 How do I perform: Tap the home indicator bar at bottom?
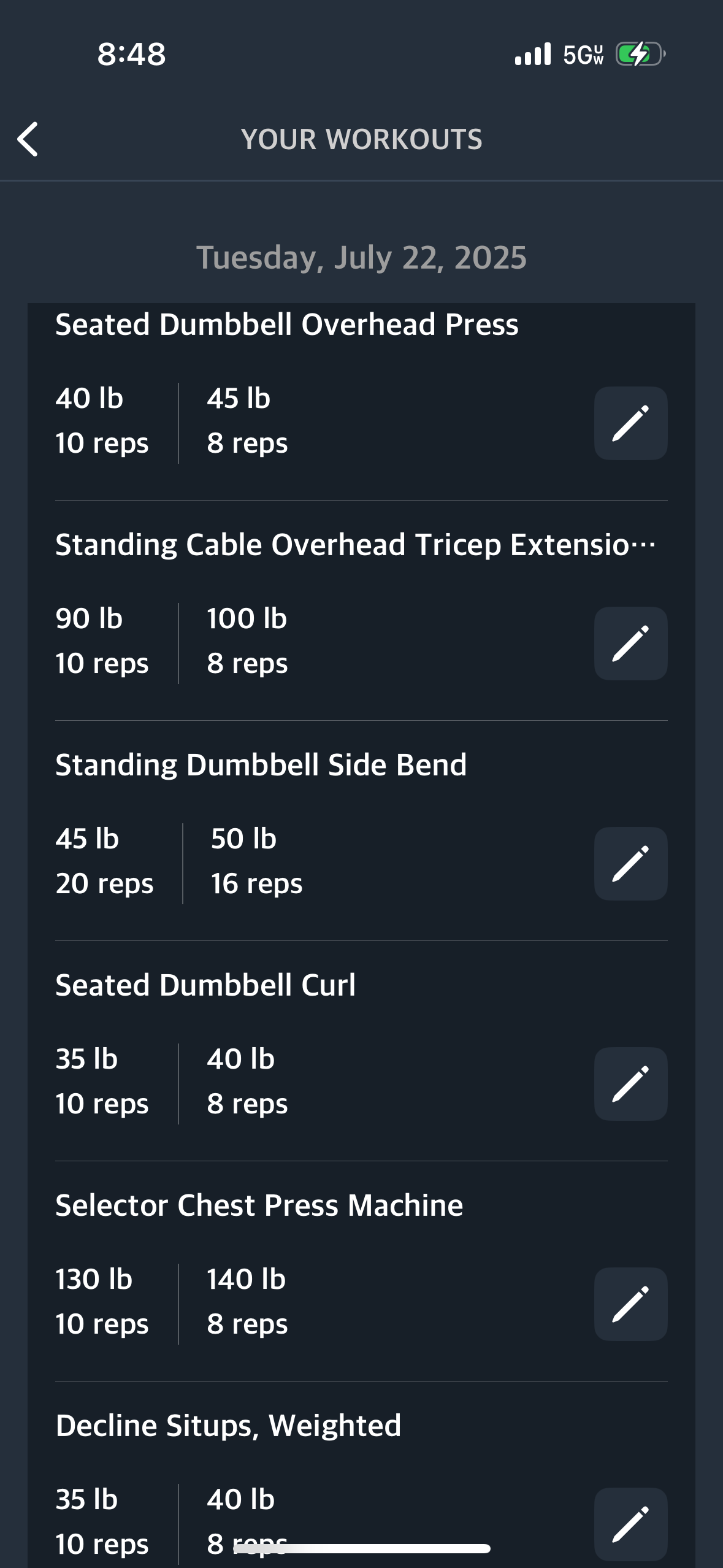click(x=362, y=1549)
